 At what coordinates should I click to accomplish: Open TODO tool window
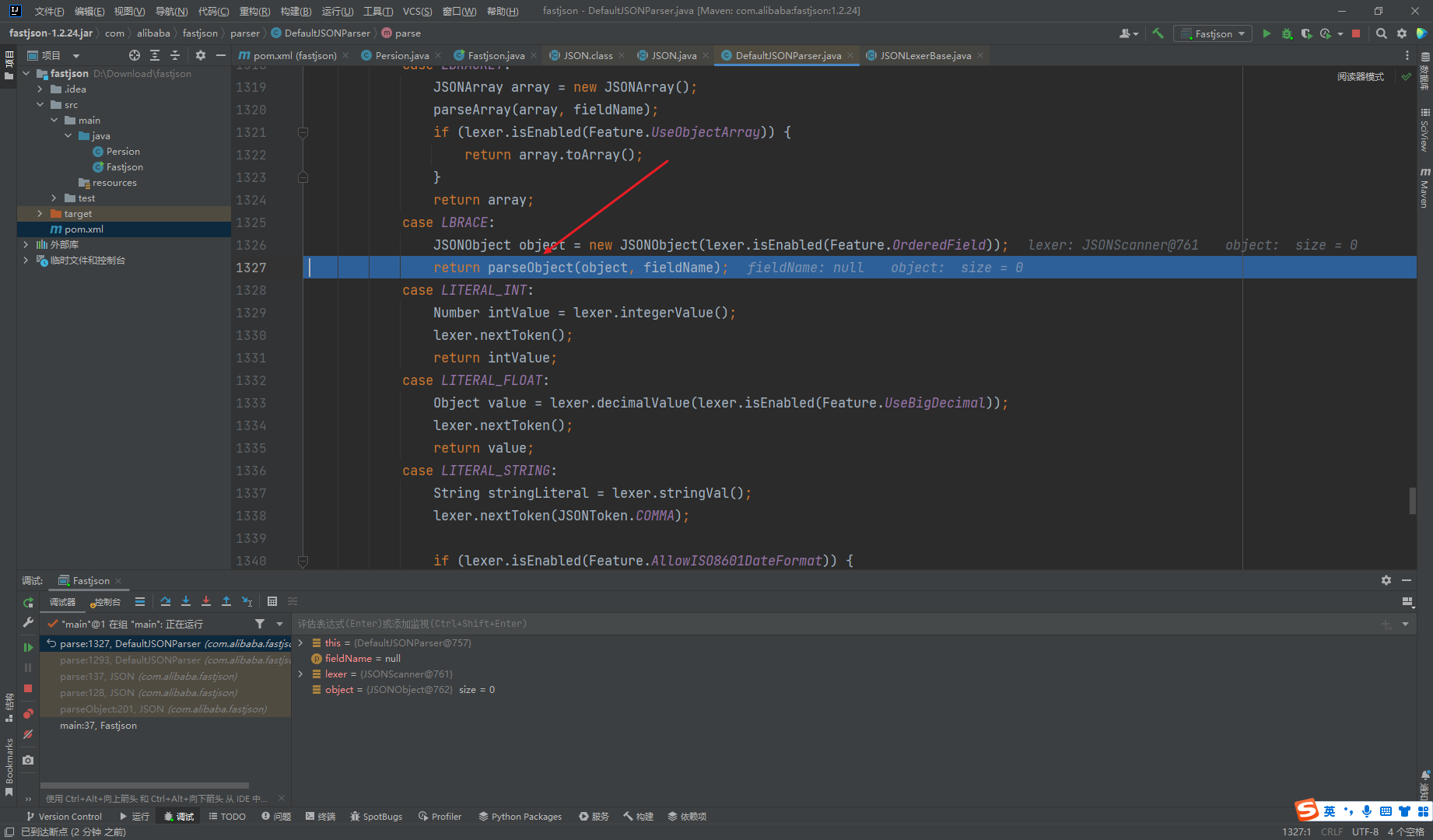pyautogui.click(x=227, y=816)
